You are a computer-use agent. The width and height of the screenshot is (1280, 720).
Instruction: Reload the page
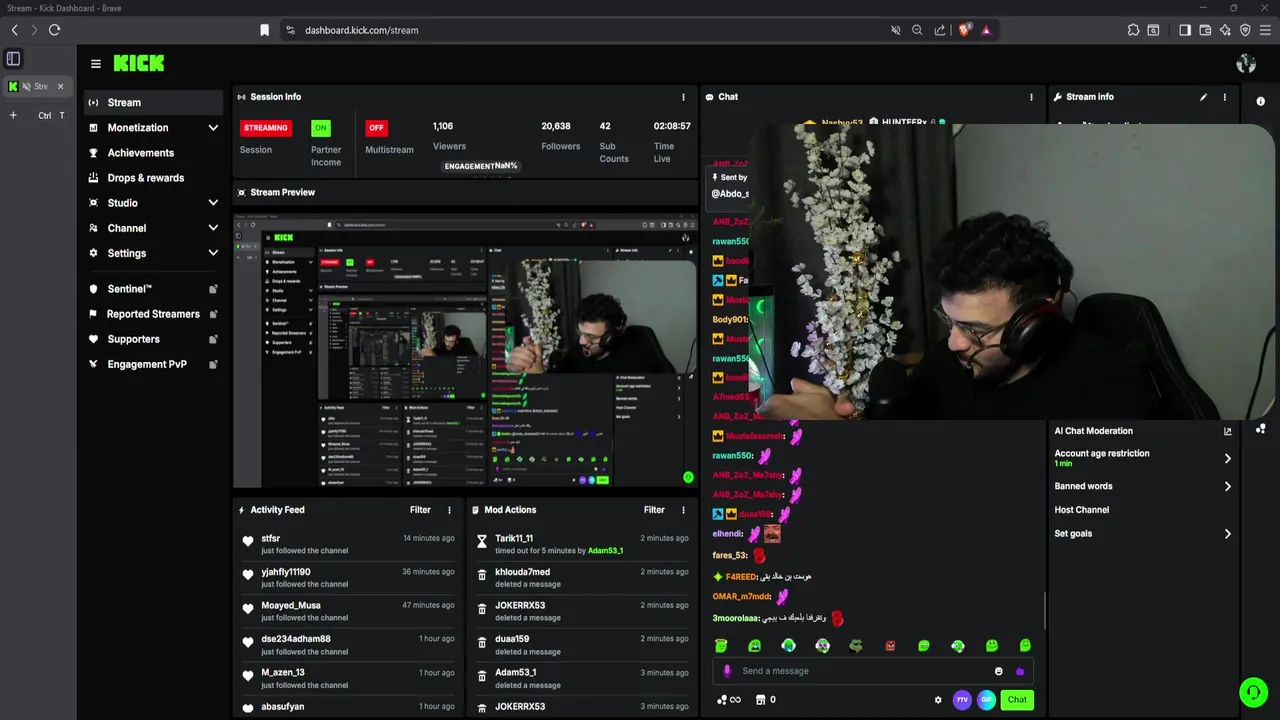pyautogui.click(x=54, y=30)
